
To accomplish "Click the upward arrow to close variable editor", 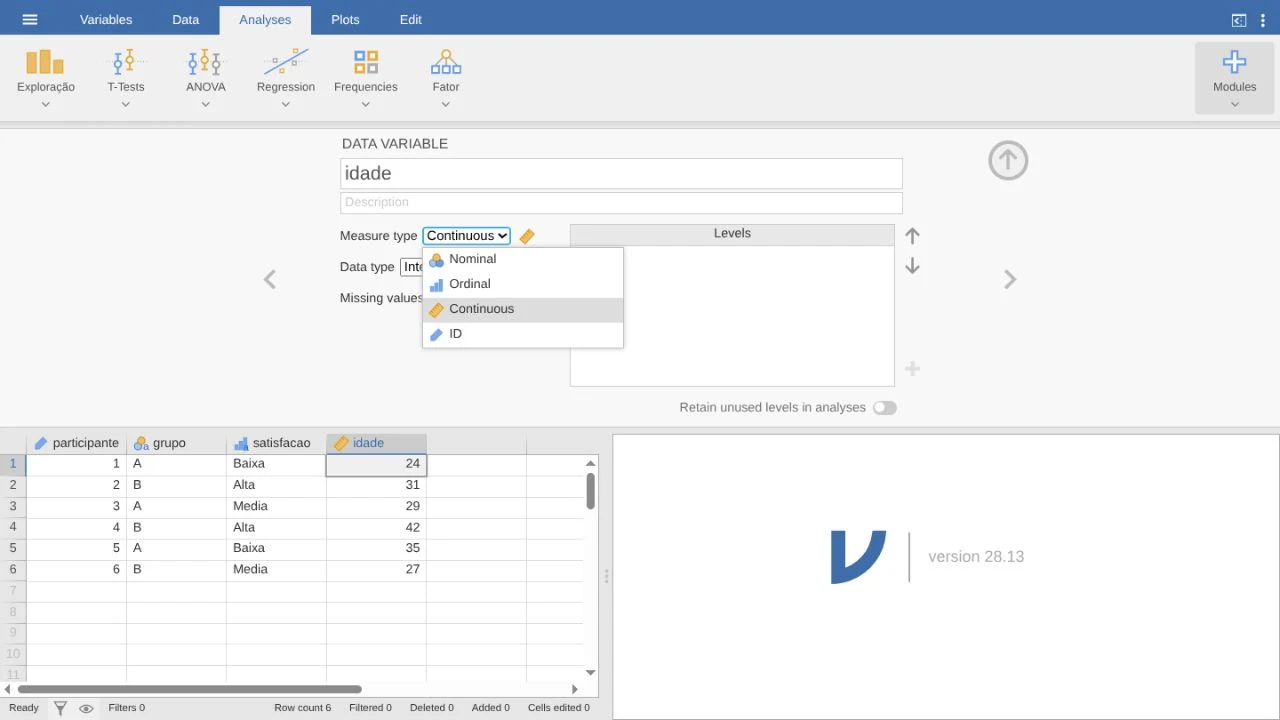I will coord(1008,160).
